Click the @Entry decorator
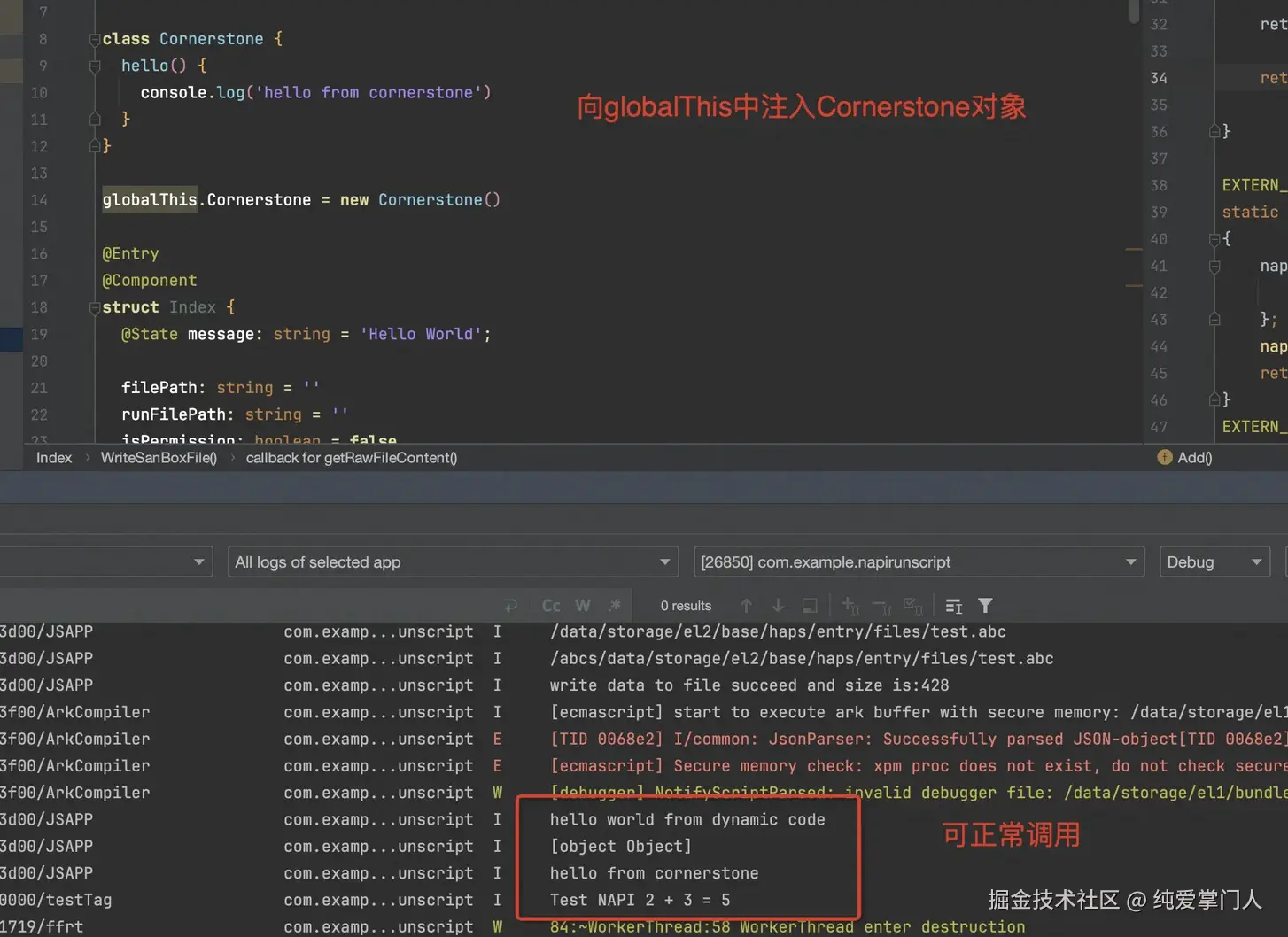This screenshot has width=1288, height=937. (x=130, y=253)
